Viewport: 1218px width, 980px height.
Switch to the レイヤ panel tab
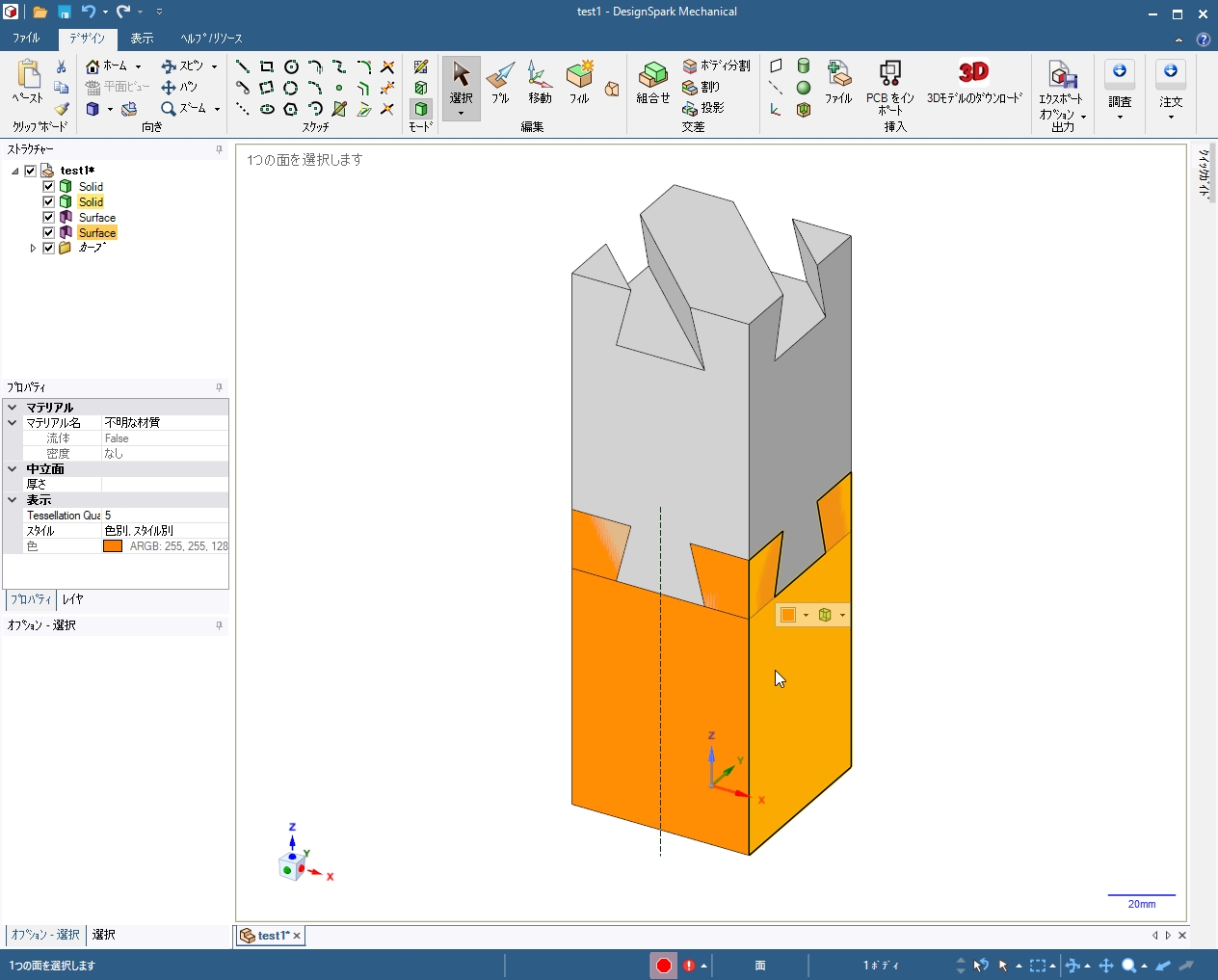72,599
